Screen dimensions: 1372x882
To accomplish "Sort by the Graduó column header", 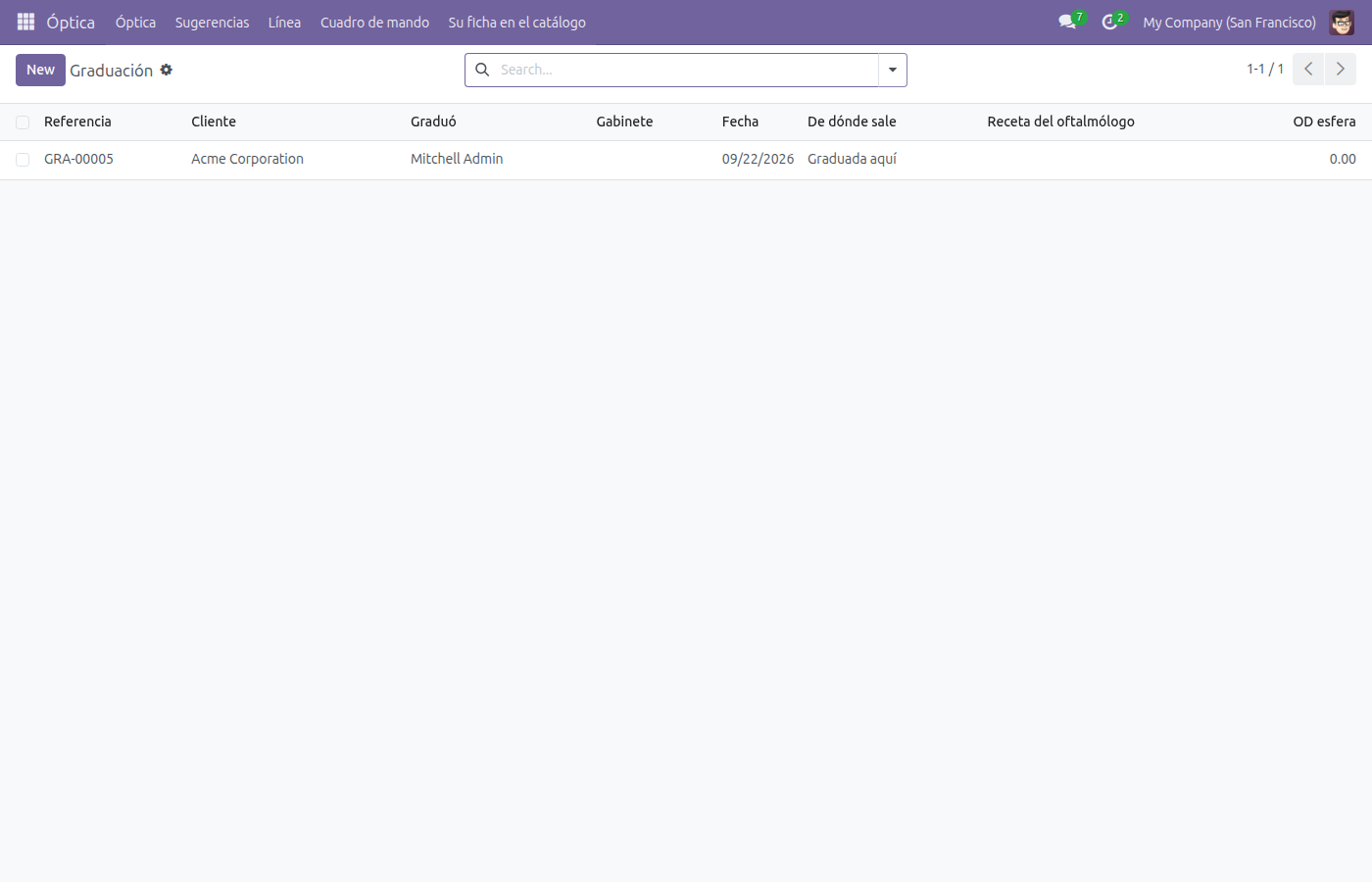I will click(433, 122).
